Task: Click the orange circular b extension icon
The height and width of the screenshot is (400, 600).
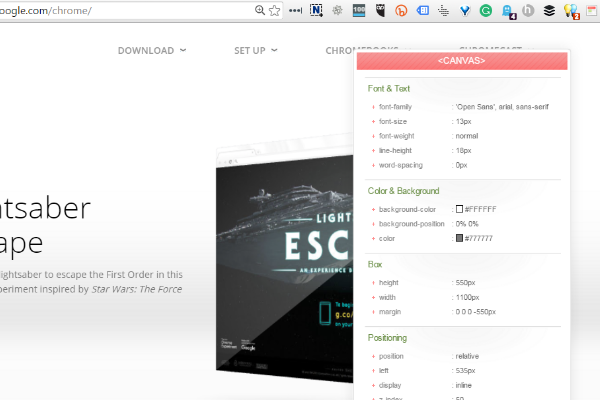Action: (401, 11)
